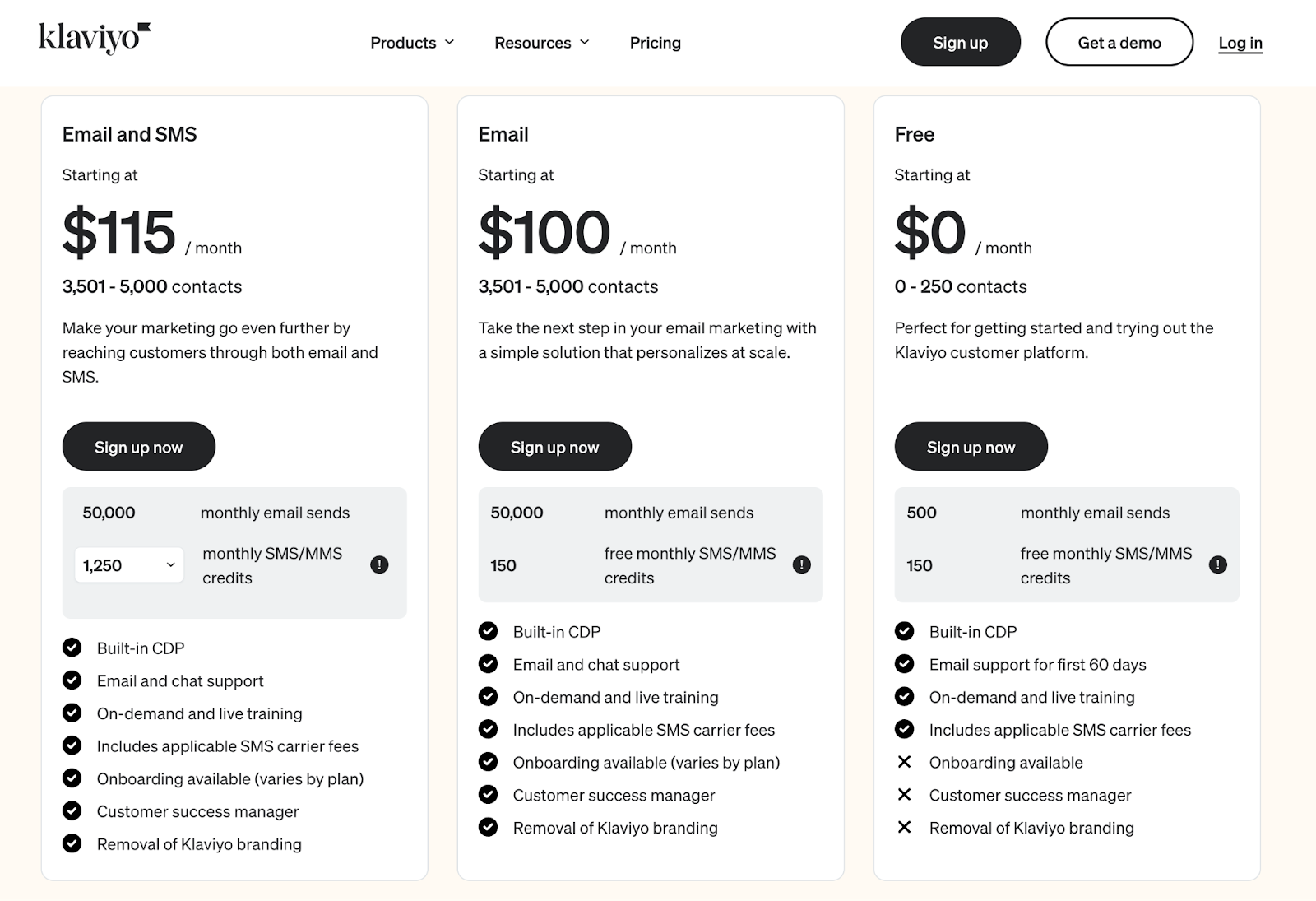Go to the Pricing page
The height and width of the screenshot is (901, 1316).
(x=656, y=43)
